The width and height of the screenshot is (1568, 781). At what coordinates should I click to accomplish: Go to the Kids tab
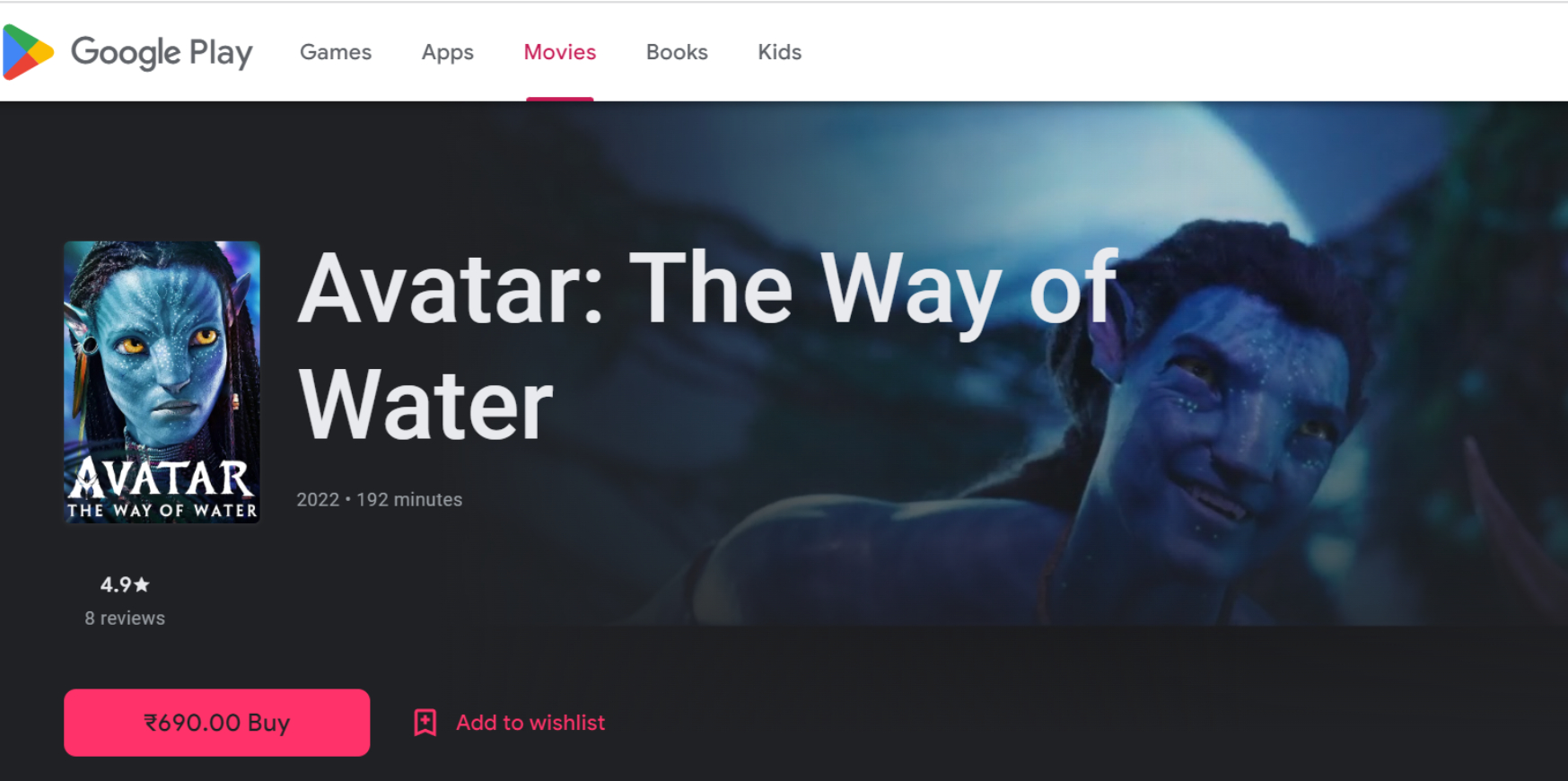tap(780, 52)
